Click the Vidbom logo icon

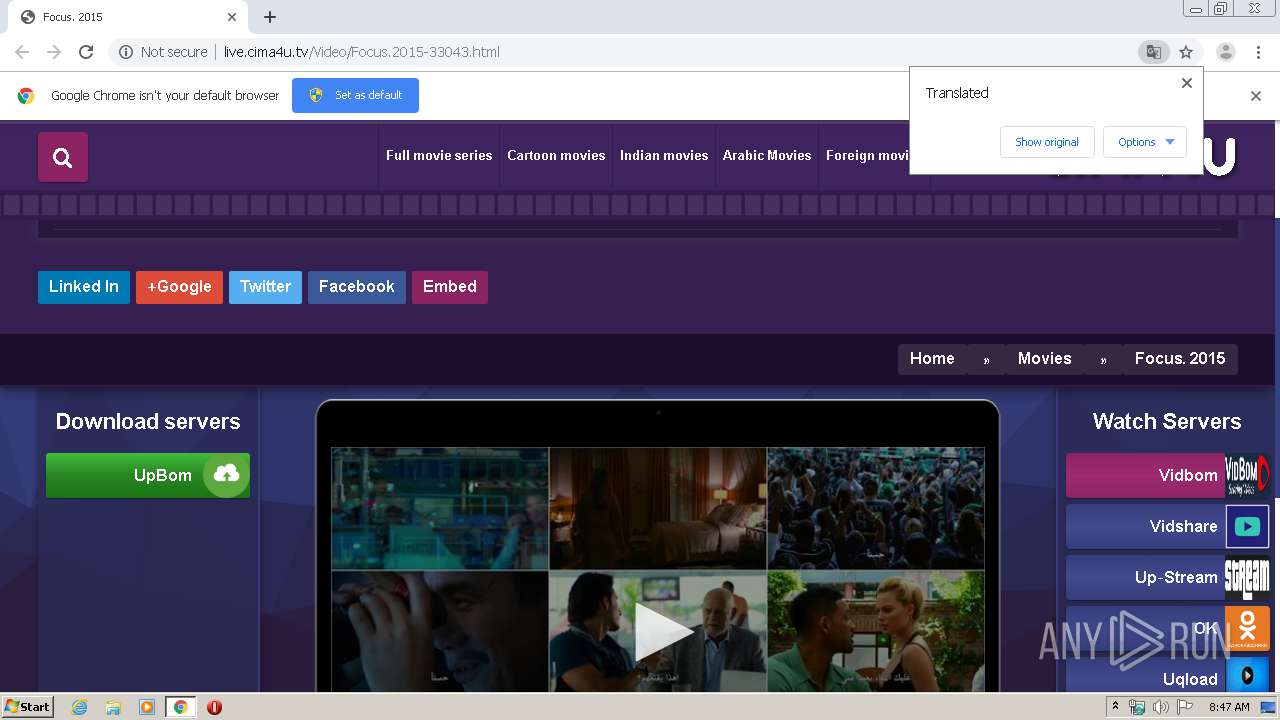click(x=1248, y=475)
